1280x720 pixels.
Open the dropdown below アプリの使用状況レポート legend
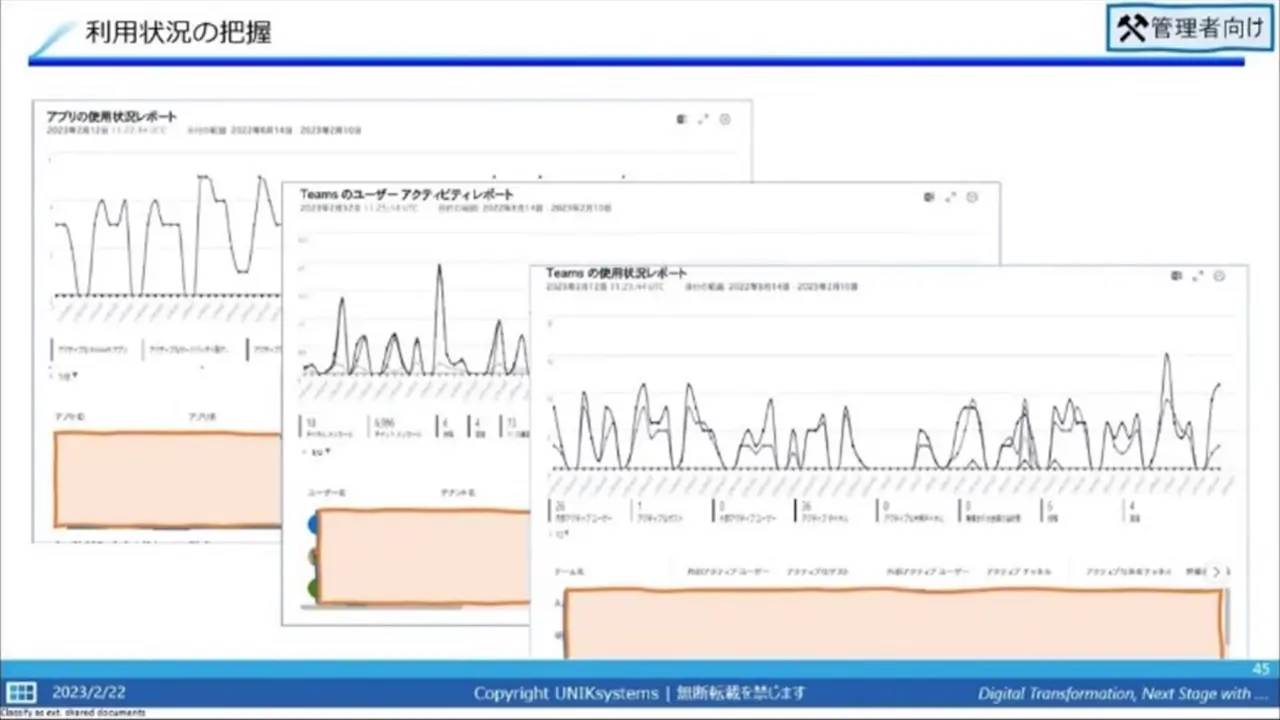pos(67,376)
